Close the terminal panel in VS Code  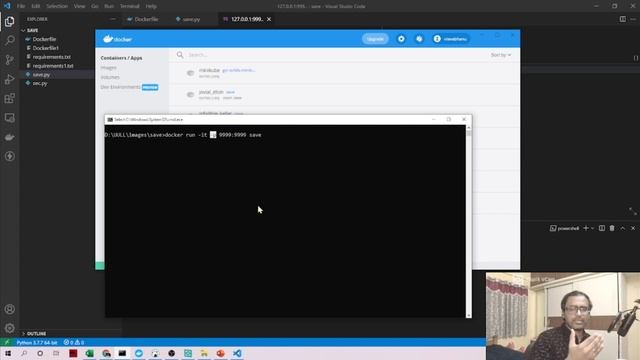pos(633,228)
